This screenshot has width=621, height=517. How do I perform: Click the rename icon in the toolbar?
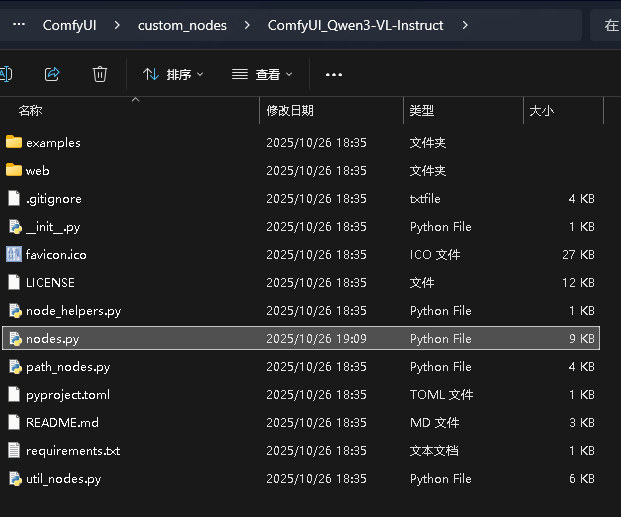click(x=6, y=74)
